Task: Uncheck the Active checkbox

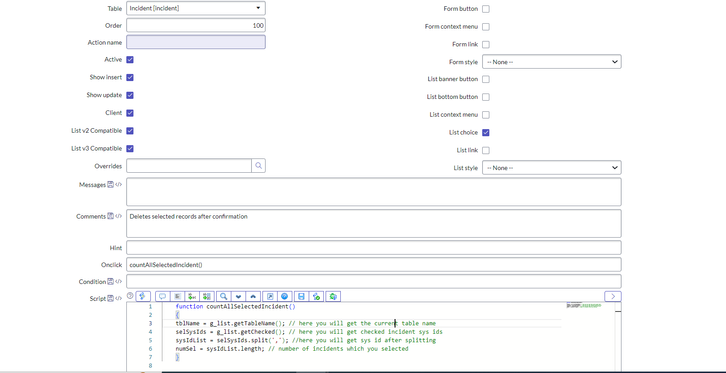Action: point(130,60)
